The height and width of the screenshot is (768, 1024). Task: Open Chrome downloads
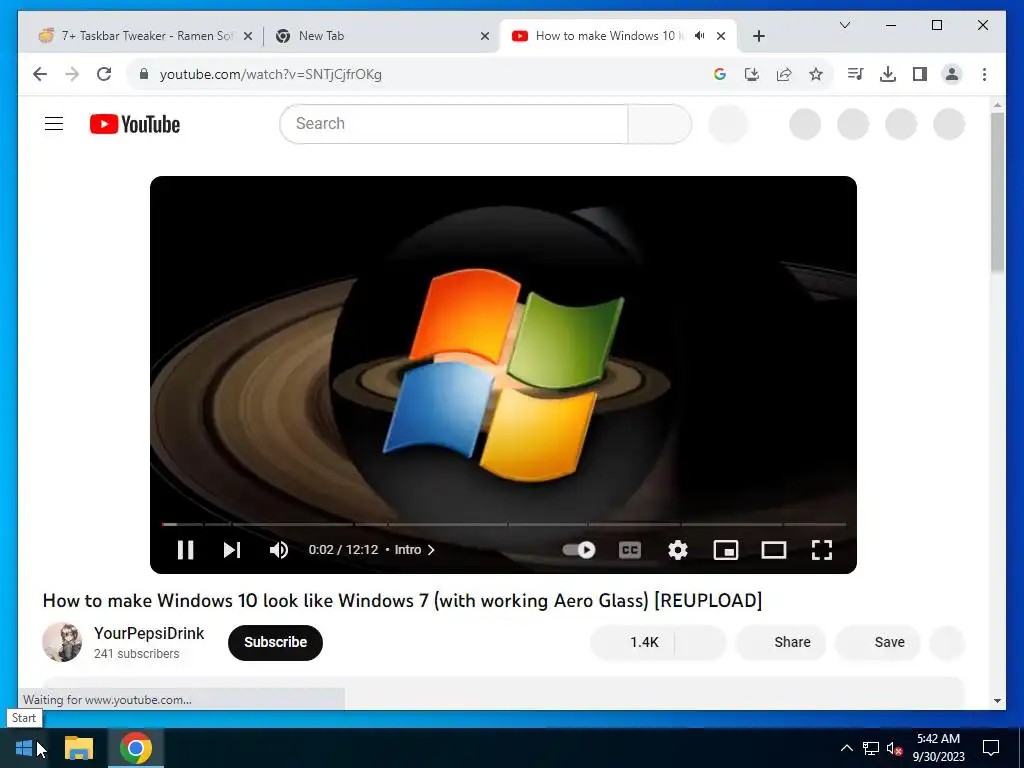tap(888, 74)
